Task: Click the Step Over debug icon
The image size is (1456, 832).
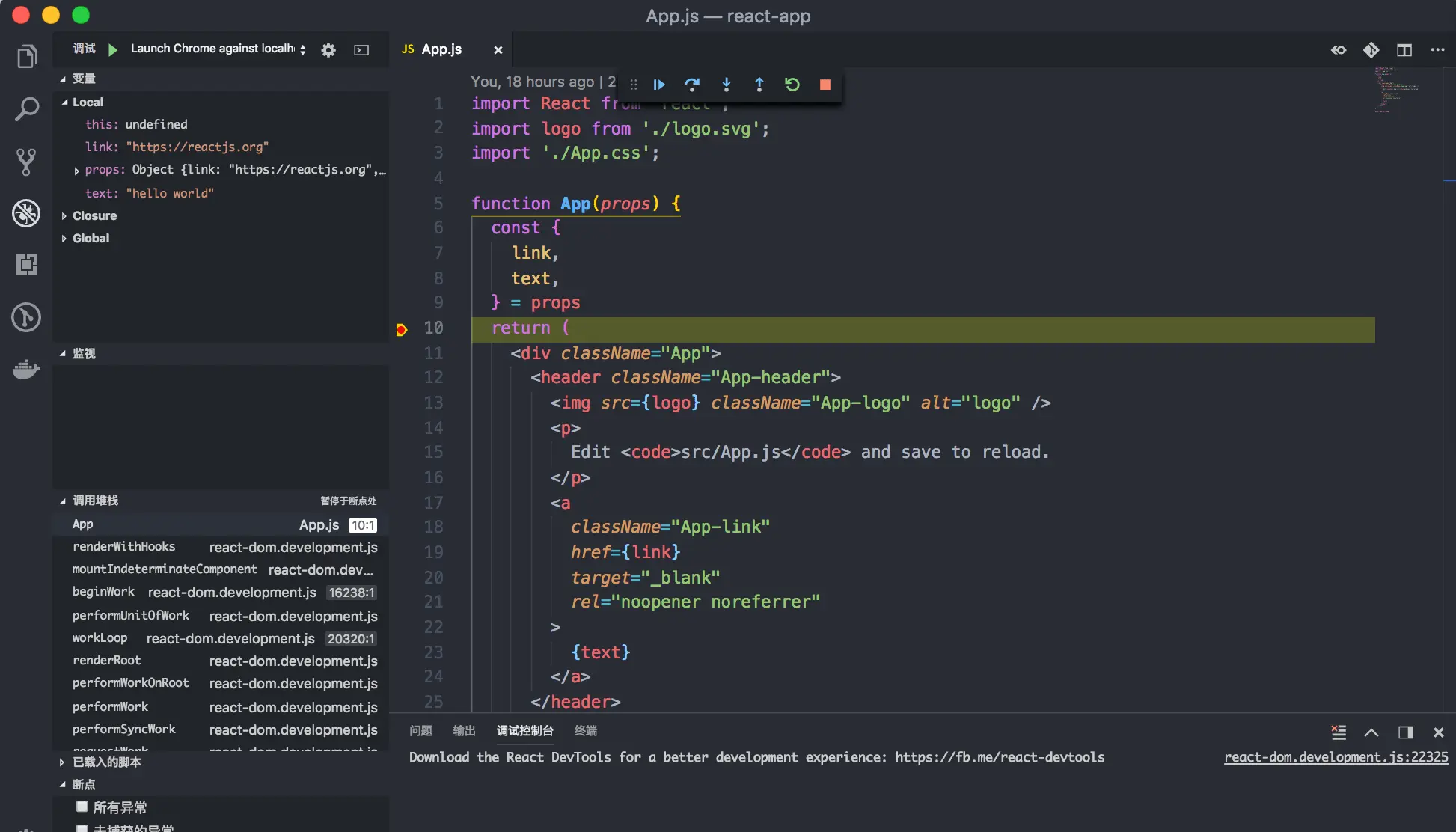Action: (692, 85)
